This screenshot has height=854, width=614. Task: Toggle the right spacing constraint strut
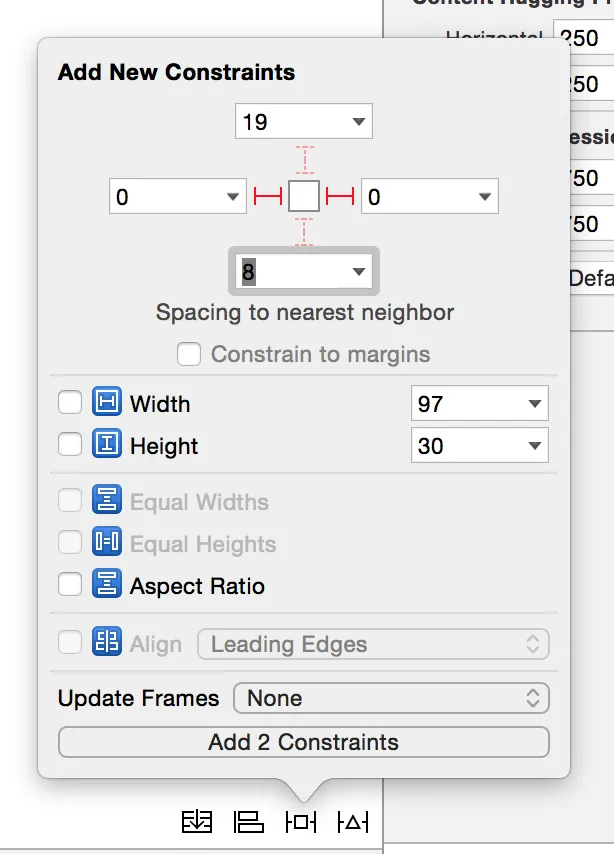340,197
